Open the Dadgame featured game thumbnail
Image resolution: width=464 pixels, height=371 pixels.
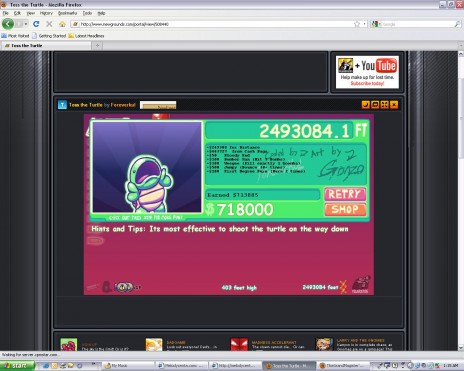click(154, 345)
